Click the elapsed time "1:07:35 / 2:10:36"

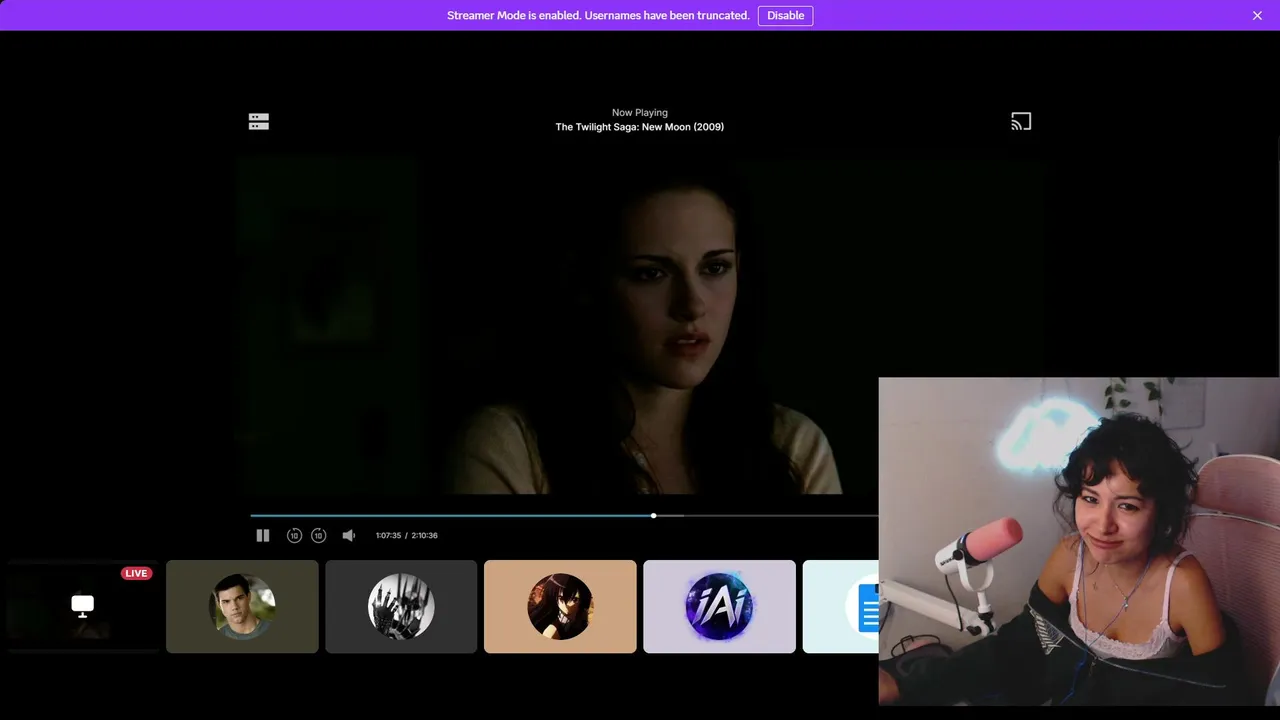(x=406, y=536)
